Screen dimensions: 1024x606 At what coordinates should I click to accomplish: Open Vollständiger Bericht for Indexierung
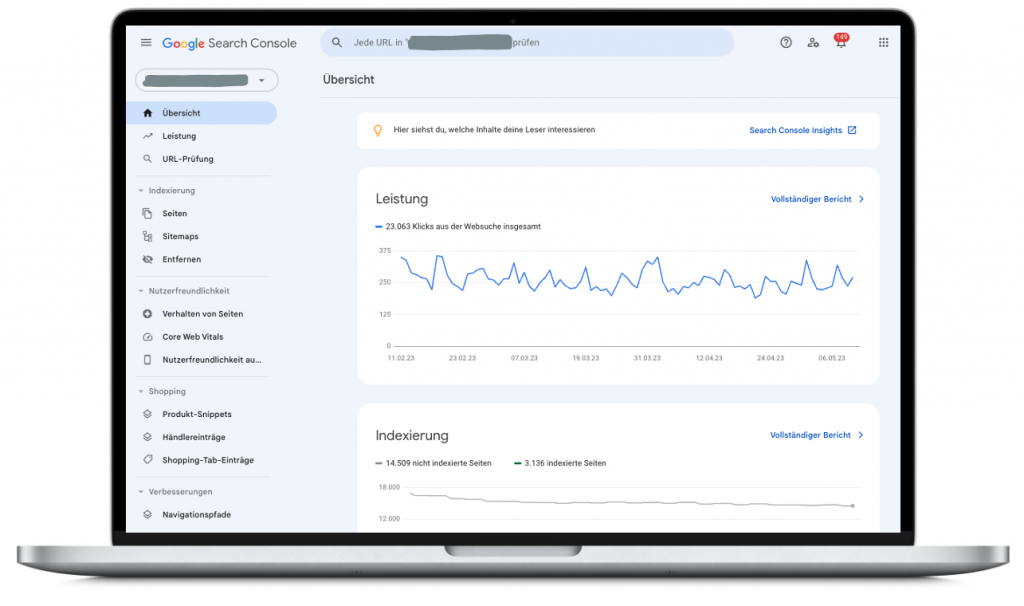[x=816, y=435]
